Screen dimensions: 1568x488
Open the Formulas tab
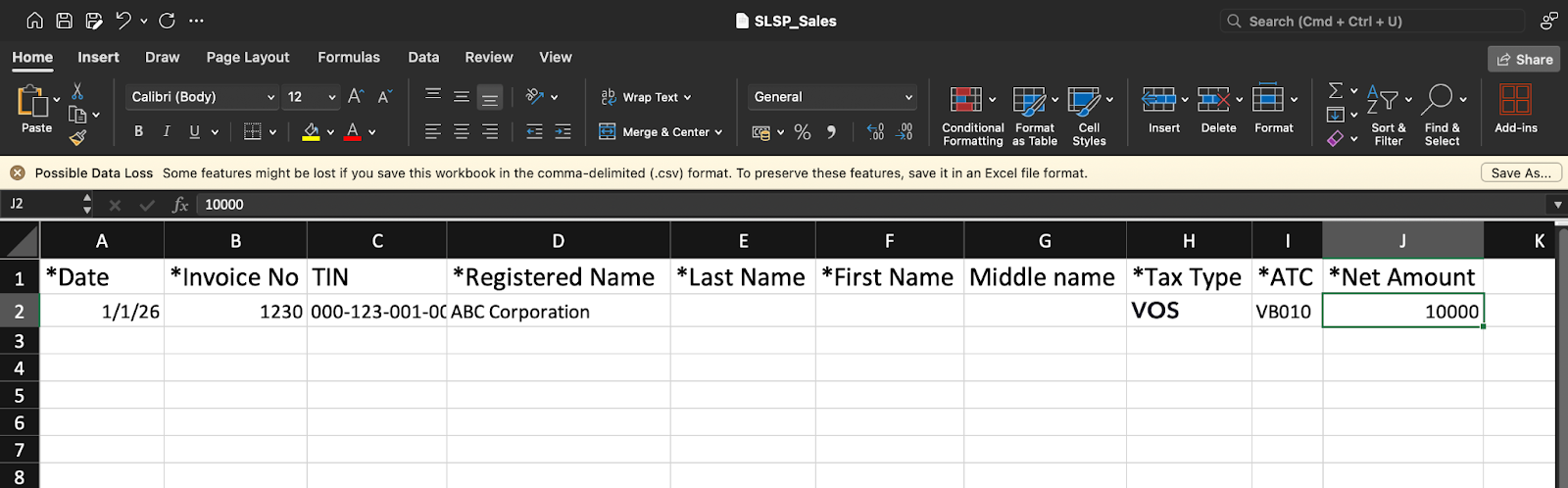349,58
